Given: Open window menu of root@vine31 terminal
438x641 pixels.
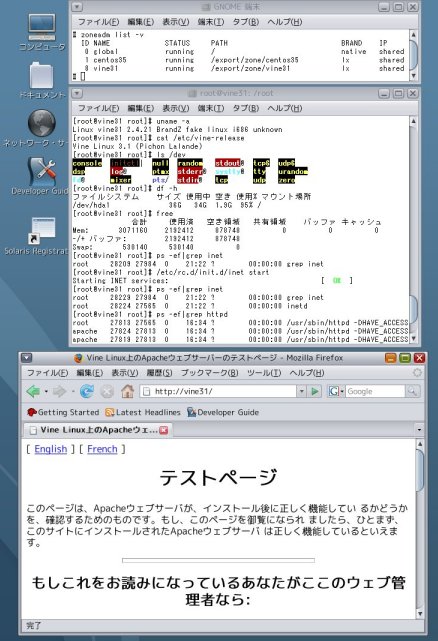Looking at the screenshot, I should pyautogui.click(x=76, y=94).
